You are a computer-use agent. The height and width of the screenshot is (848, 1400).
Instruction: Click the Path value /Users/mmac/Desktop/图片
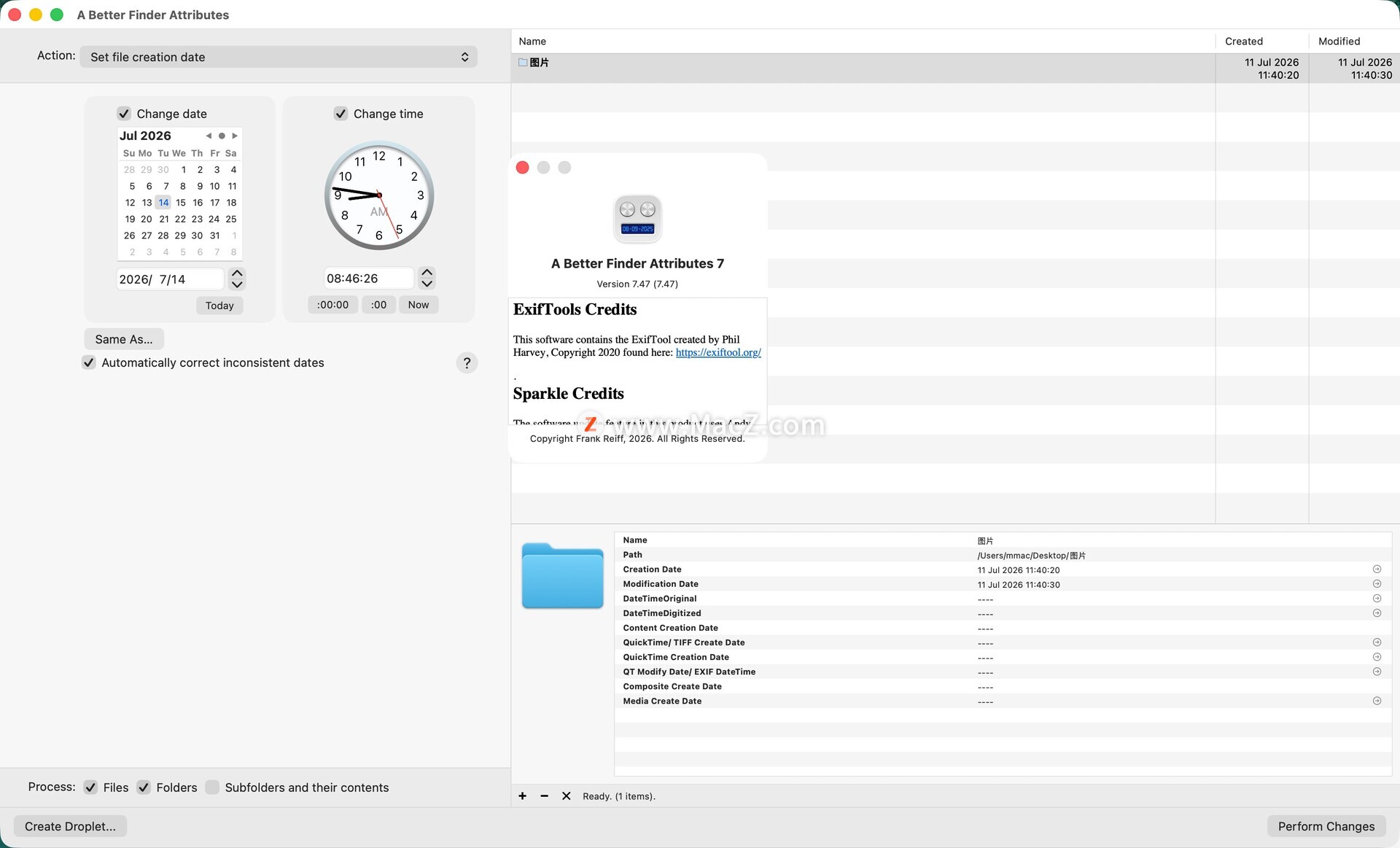pos(1031,556)
